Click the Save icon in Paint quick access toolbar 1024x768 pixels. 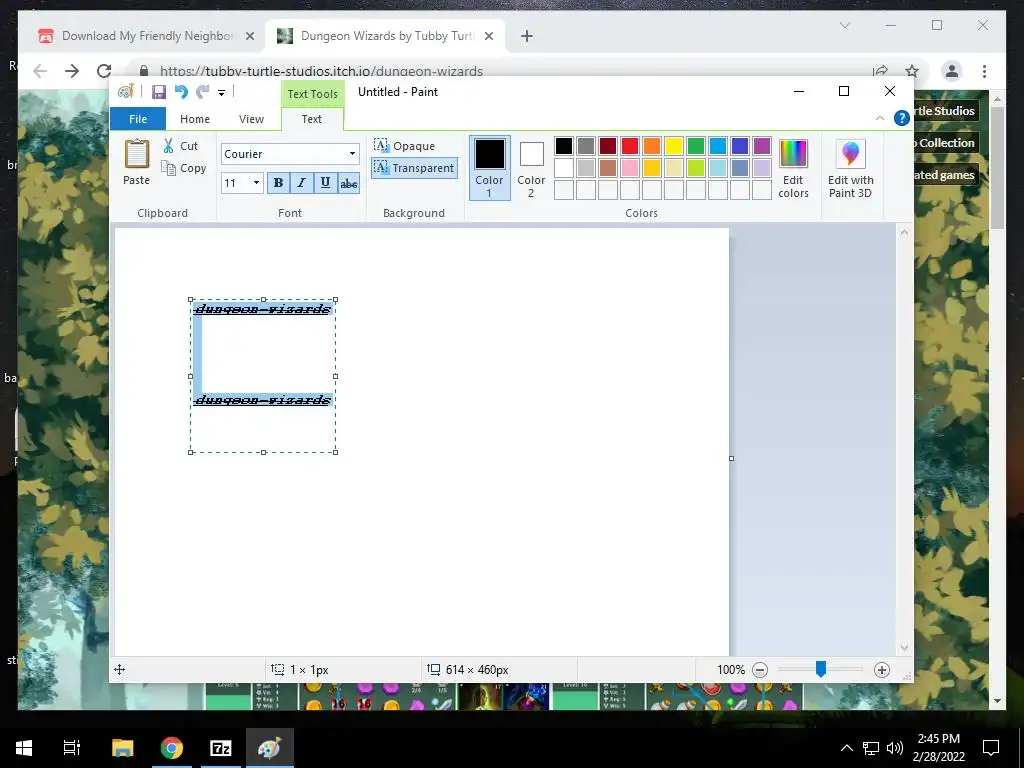pyautogui.click(x=159, y=92)
